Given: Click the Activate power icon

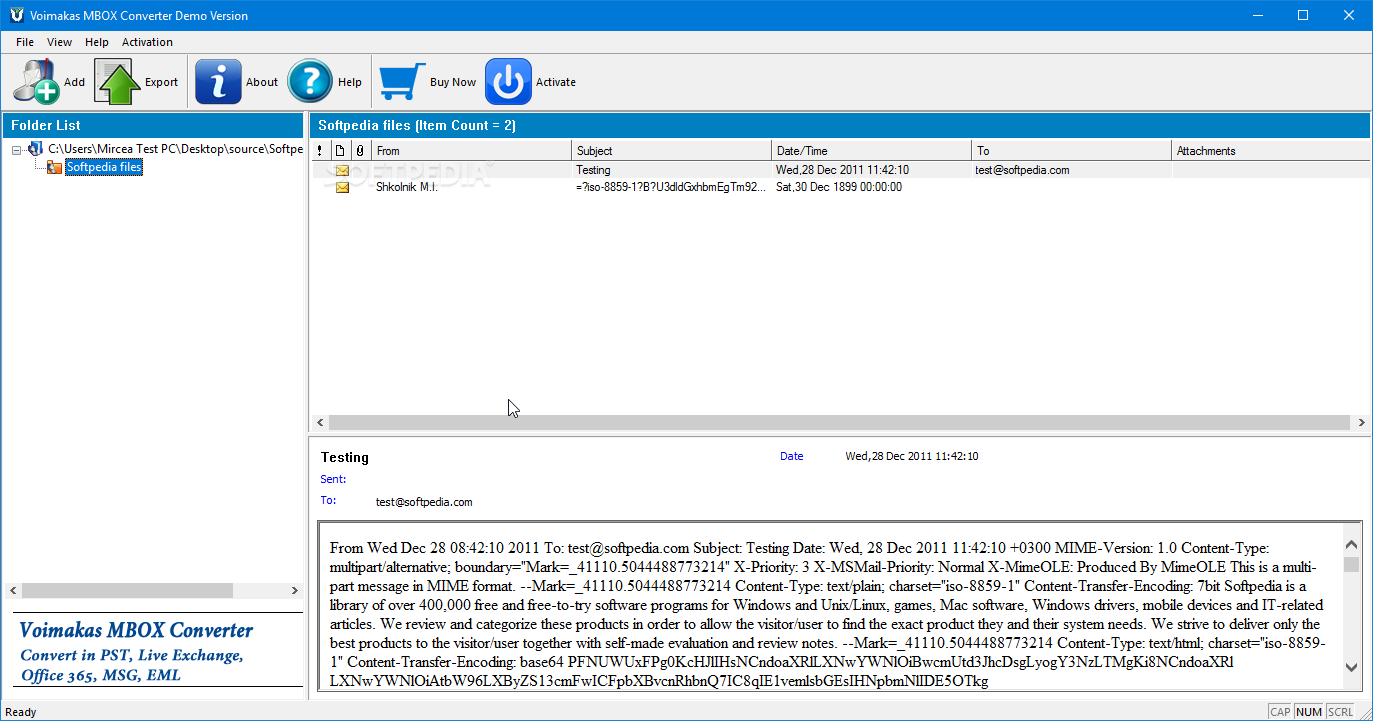Looking at the screenshot, I should pos(509,82).
